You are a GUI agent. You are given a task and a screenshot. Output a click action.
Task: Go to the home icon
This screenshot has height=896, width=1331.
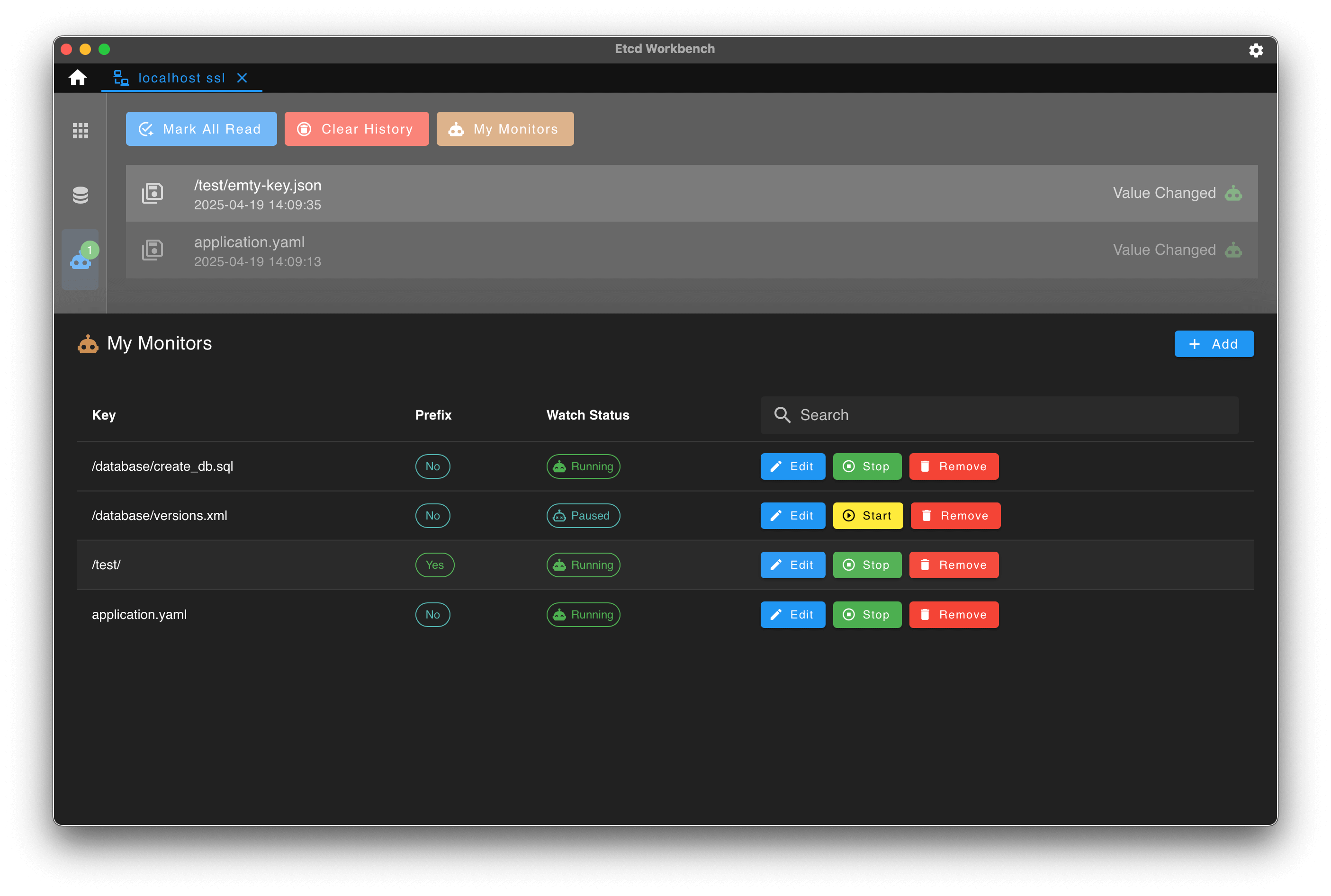78,78
